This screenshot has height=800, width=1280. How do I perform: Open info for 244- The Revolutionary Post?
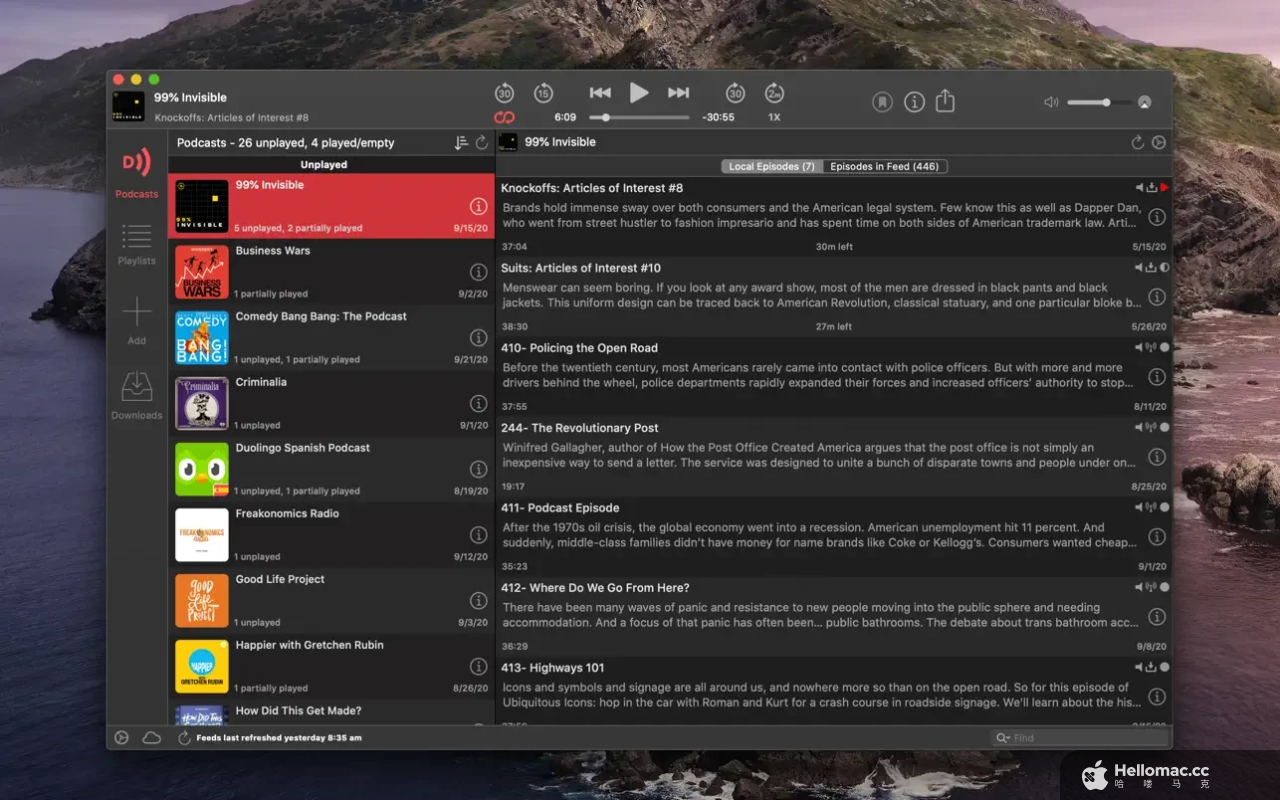coord(1157,457)
